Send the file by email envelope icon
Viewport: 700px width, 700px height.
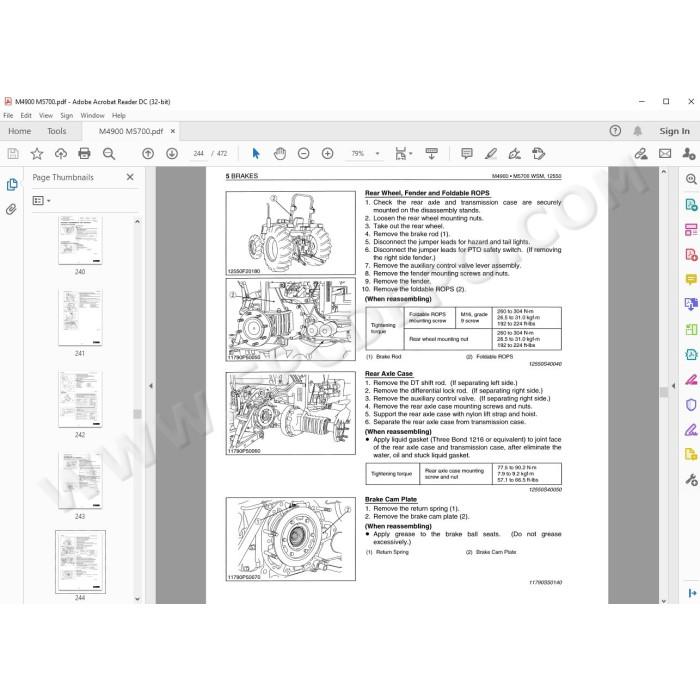(665, 154)
